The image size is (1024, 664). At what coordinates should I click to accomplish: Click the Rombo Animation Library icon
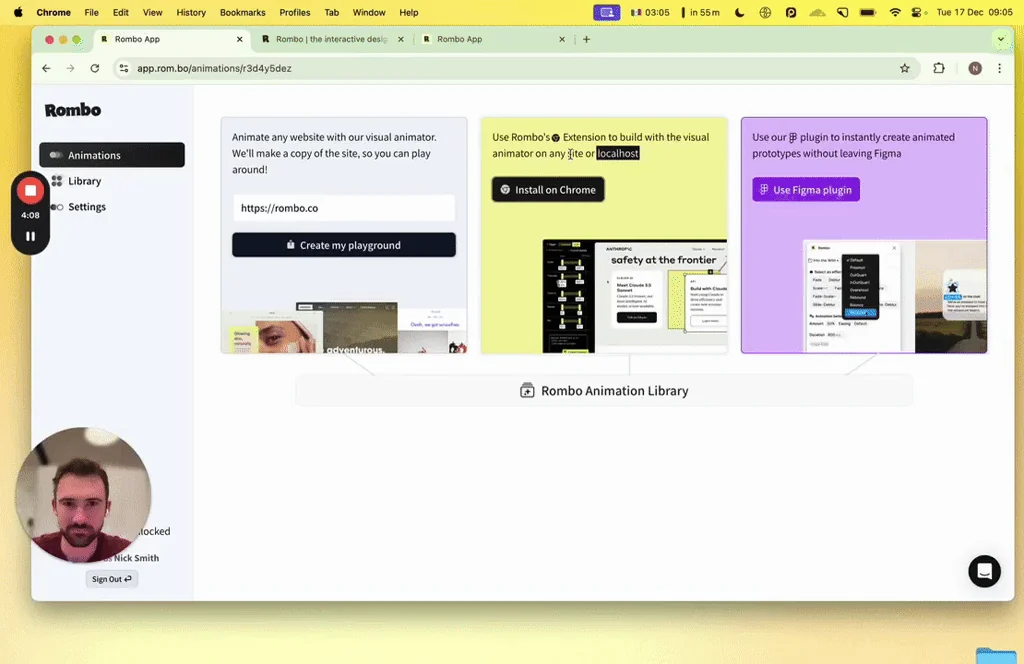[528, 390]
